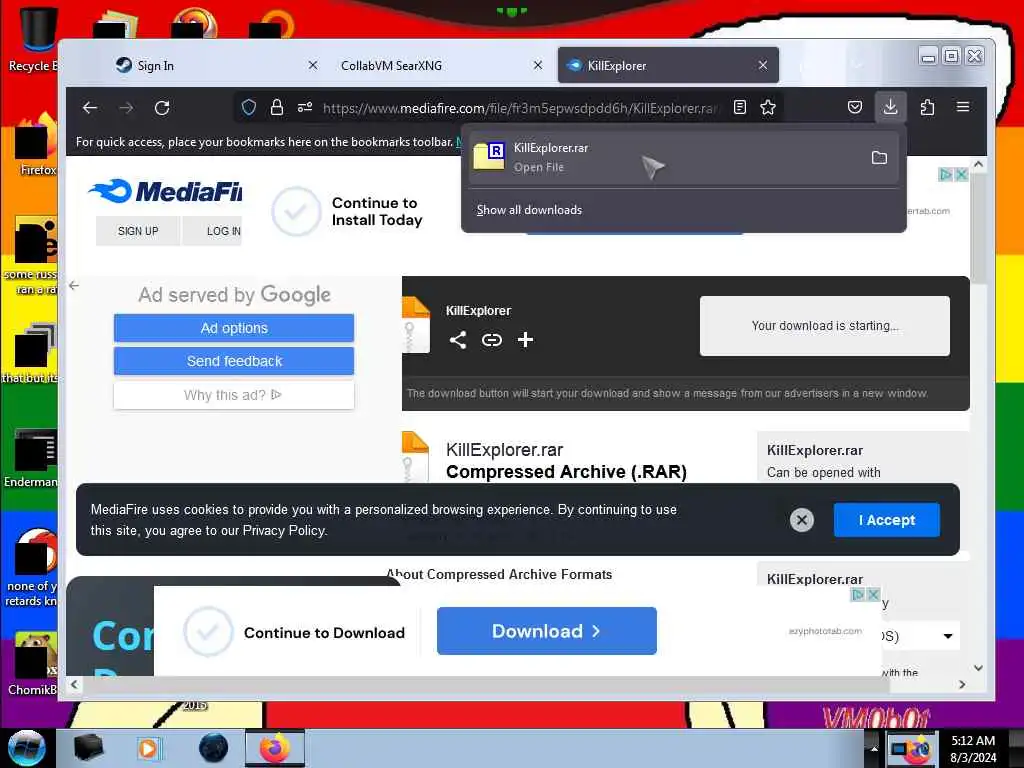Click the left arrow of the horizontal scrollbar

click(x=74, y=684)
